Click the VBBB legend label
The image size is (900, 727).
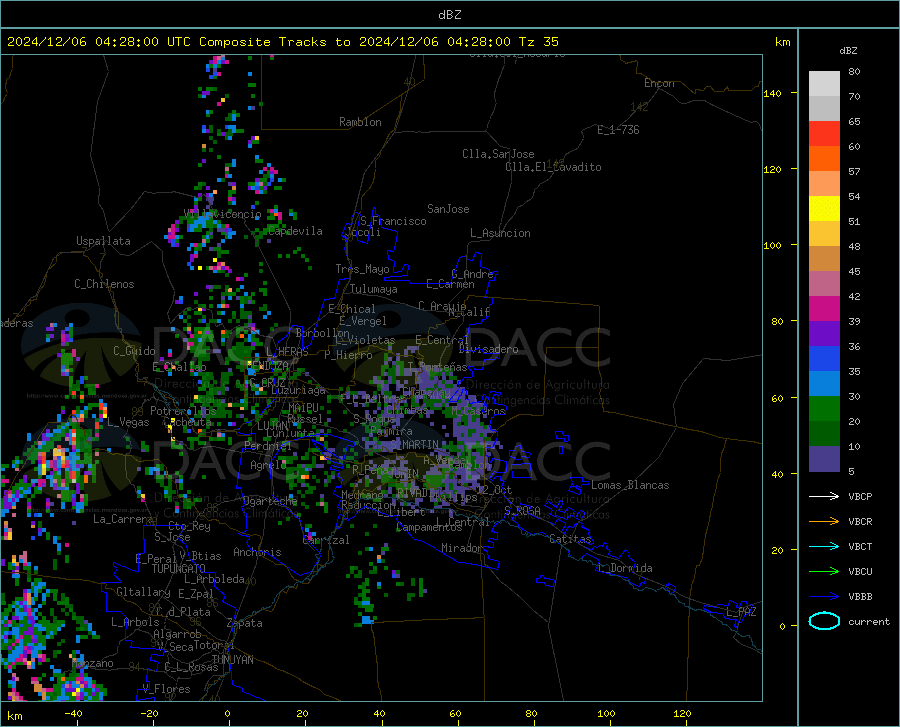[860, 597]
